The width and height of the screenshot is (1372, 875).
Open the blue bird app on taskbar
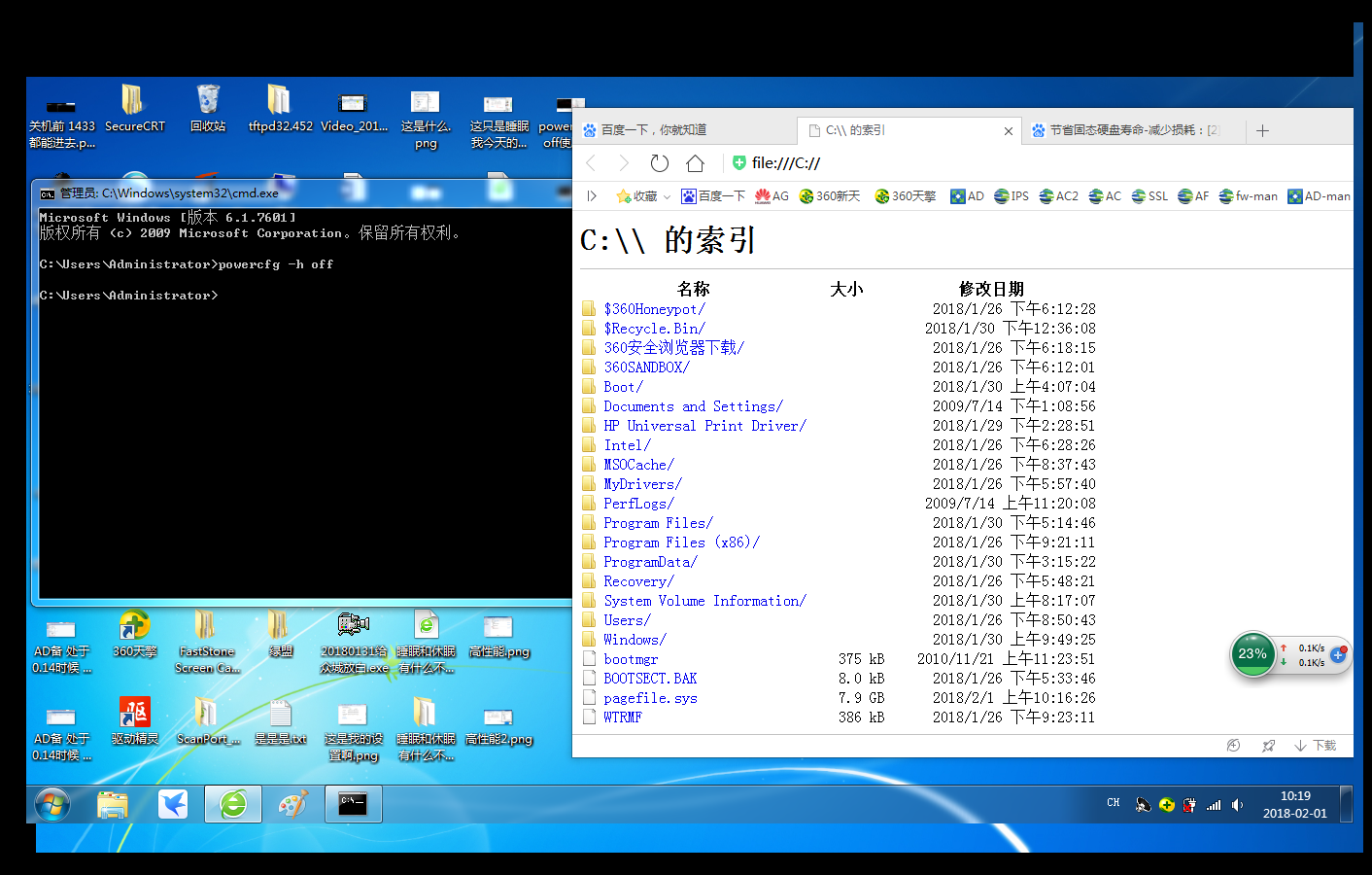point(173,805)
